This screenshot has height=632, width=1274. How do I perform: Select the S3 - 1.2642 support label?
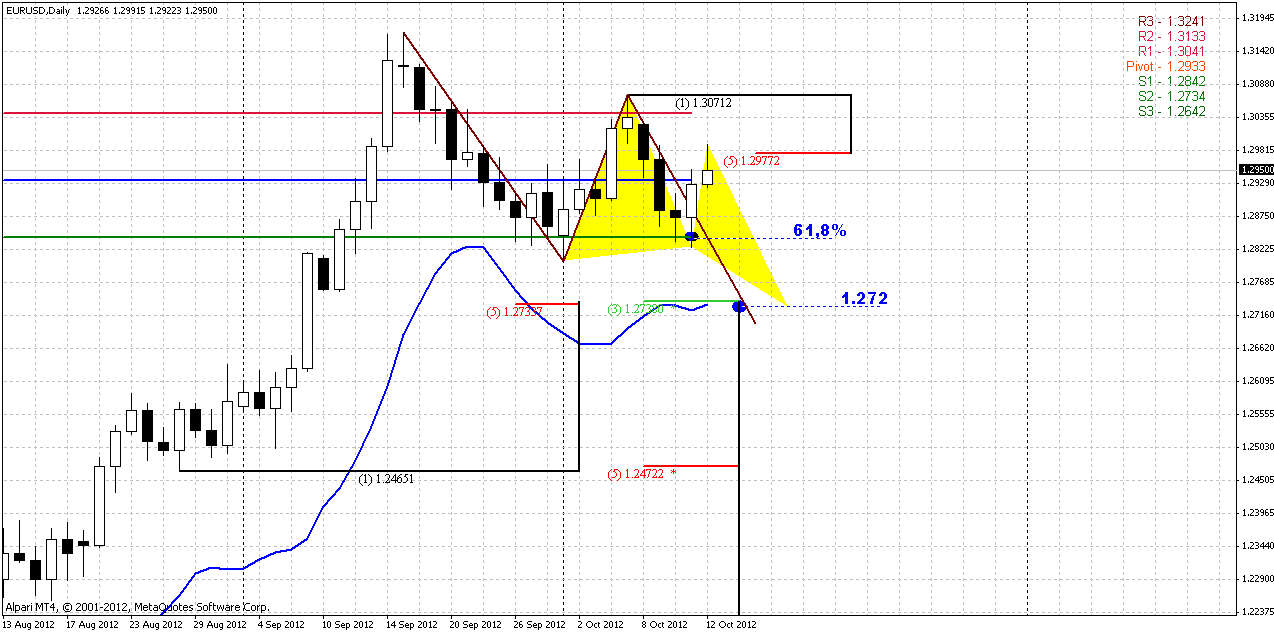tap(1171, 111)
